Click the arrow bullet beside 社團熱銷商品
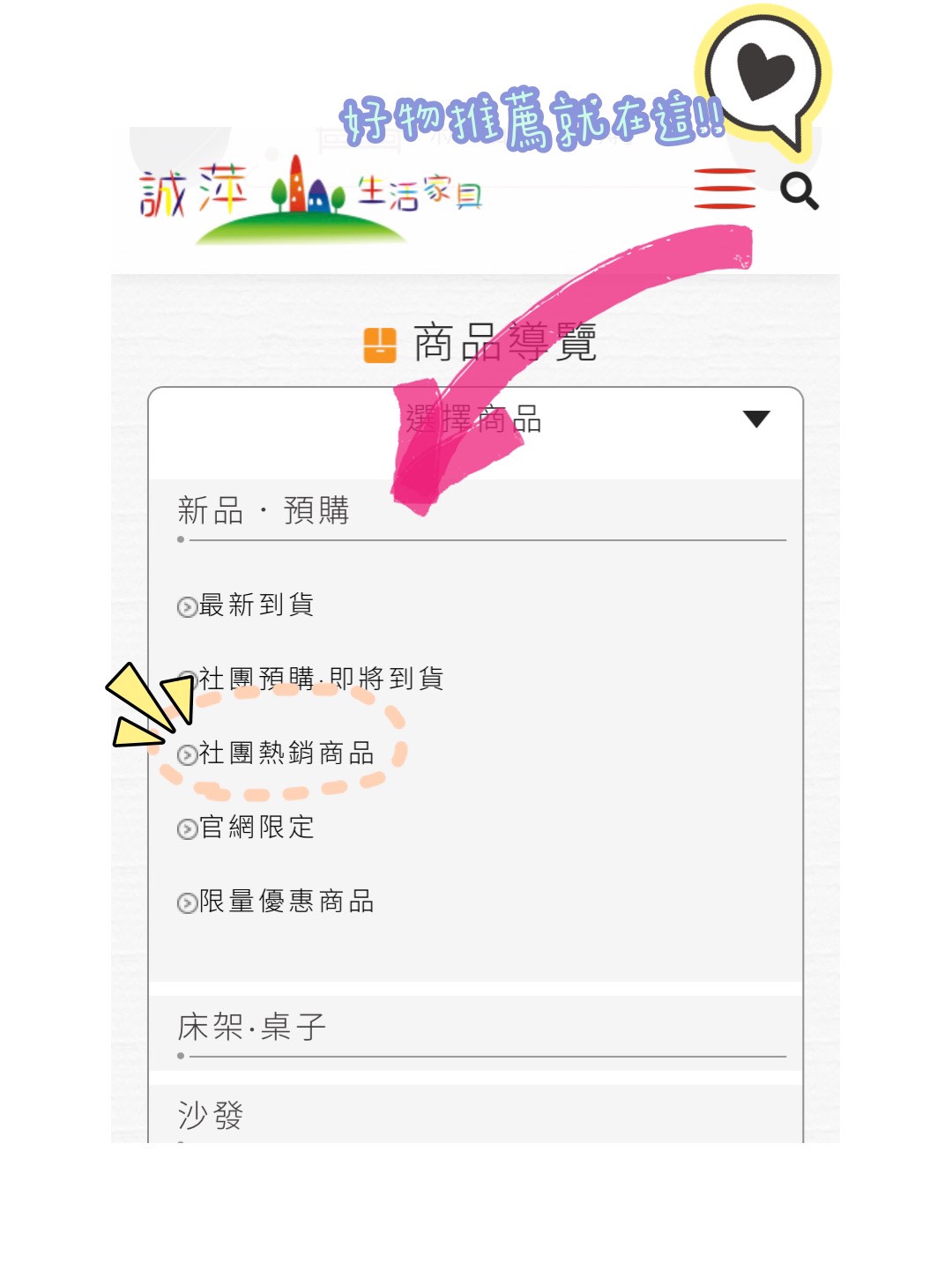This screenshot has width=952, height=1270. [x=187, y=755]
